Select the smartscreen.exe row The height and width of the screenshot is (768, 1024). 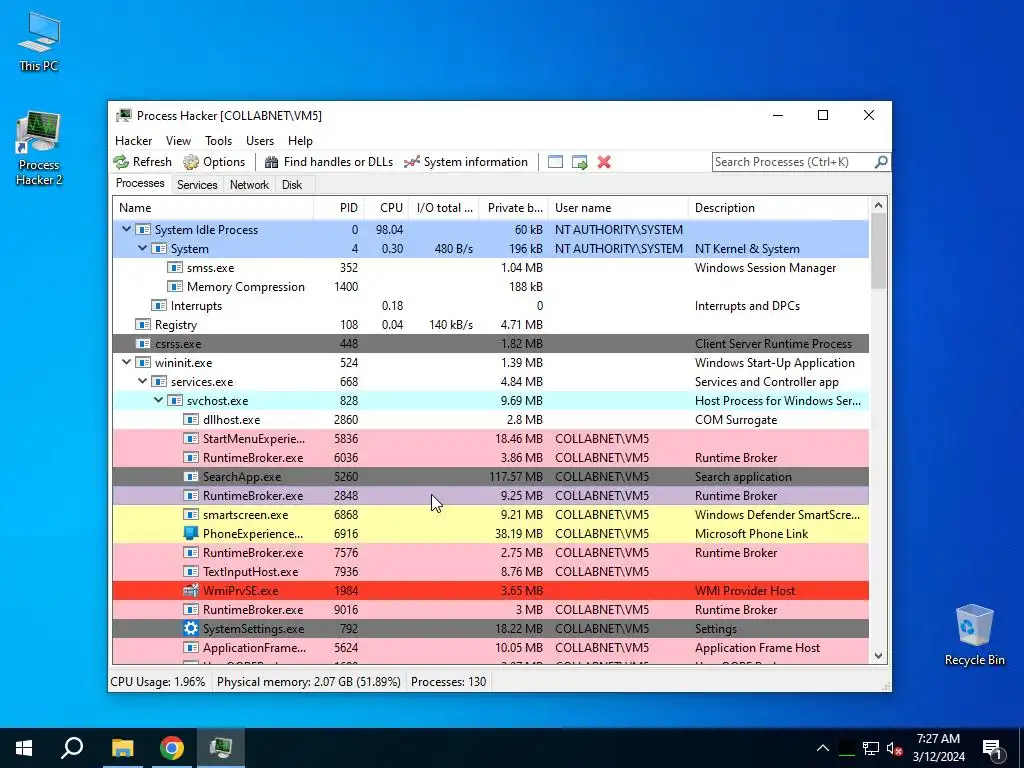(x=491, y=515)
